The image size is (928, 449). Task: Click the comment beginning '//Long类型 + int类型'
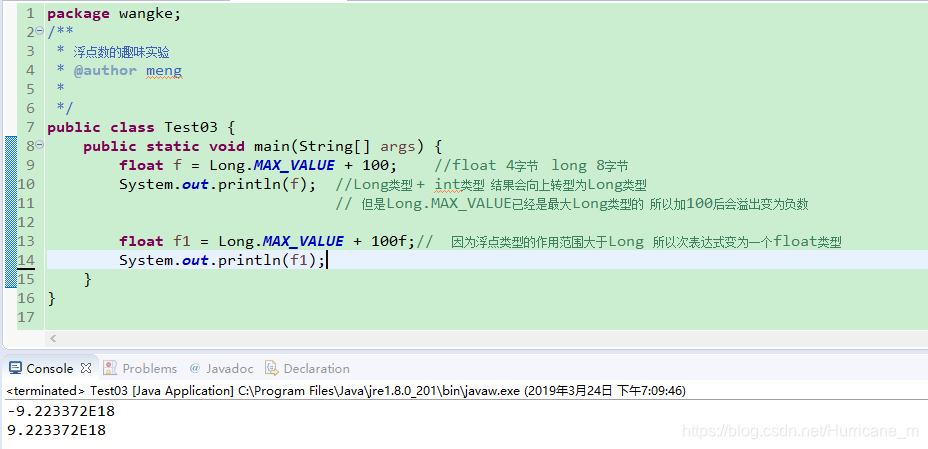pyautogui.click(x=491, y=185)
